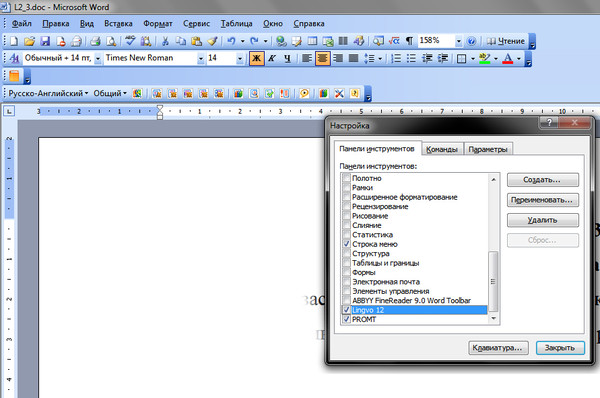Open the Undo history dropdown arrow
600x398 pixels.
coord(242,41)
